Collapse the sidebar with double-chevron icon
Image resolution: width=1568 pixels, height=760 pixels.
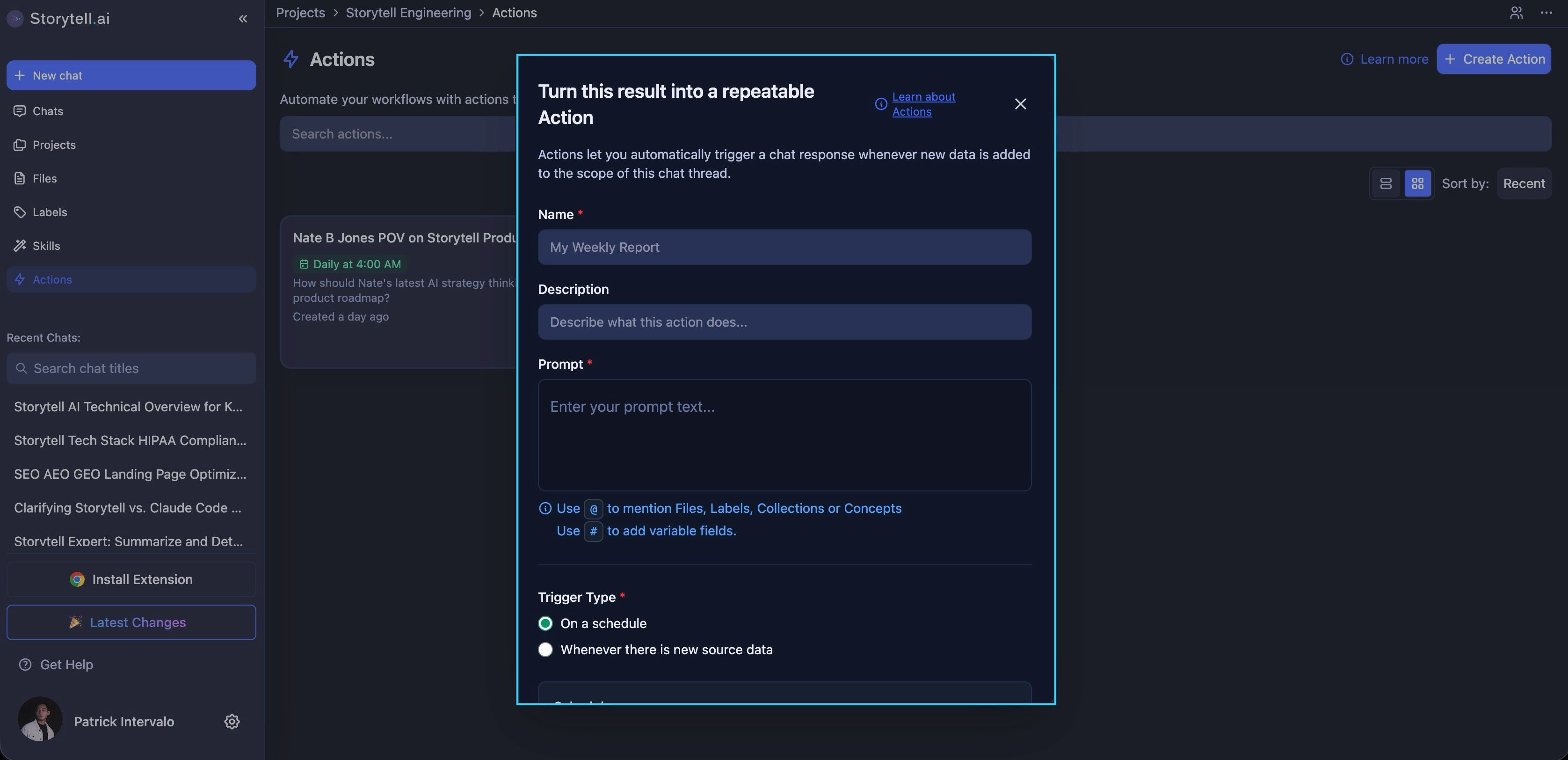tap(243, 19)
